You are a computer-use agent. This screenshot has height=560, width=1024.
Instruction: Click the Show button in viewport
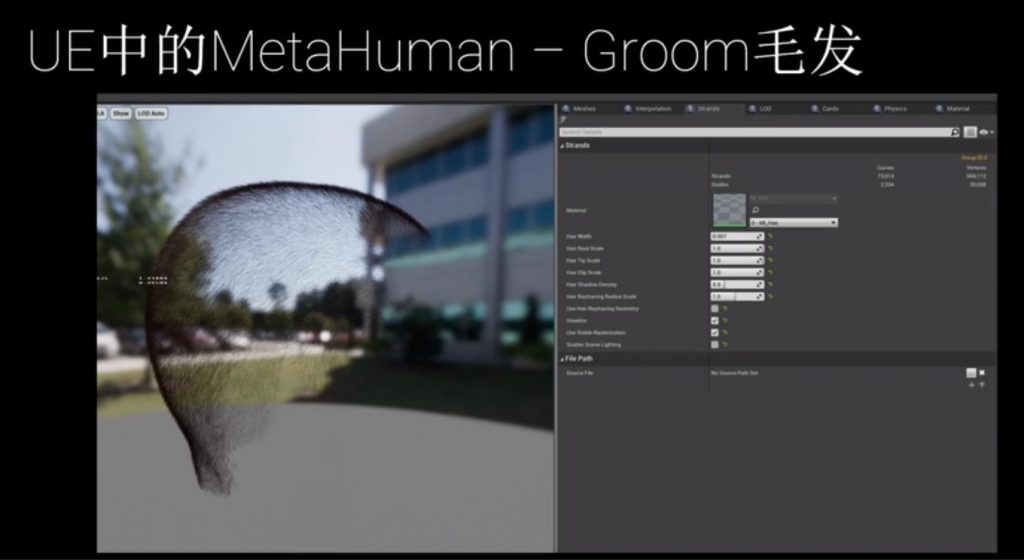tap(121, 114)
